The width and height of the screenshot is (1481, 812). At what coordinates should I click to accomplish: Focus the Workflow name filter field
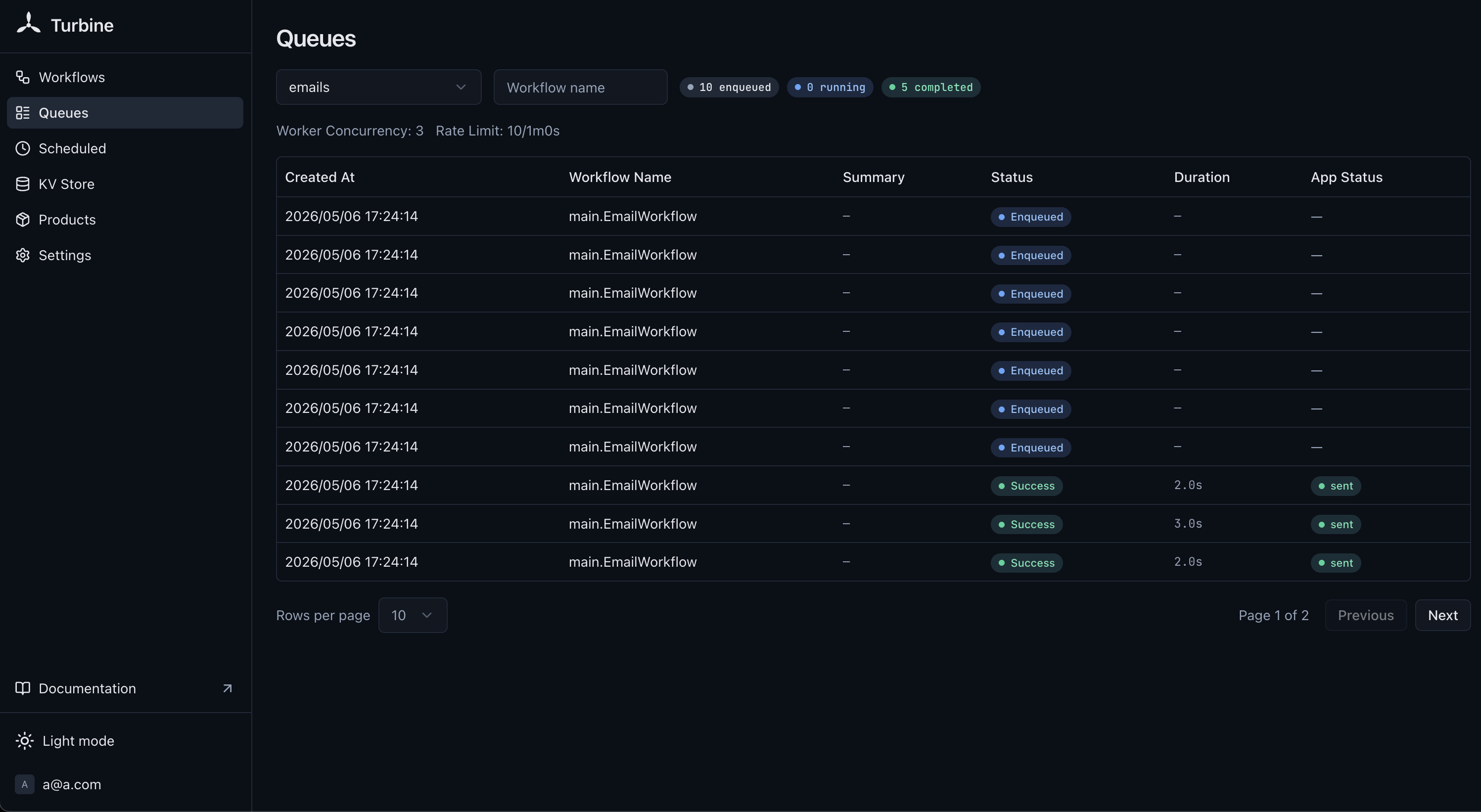pos(580,88)
